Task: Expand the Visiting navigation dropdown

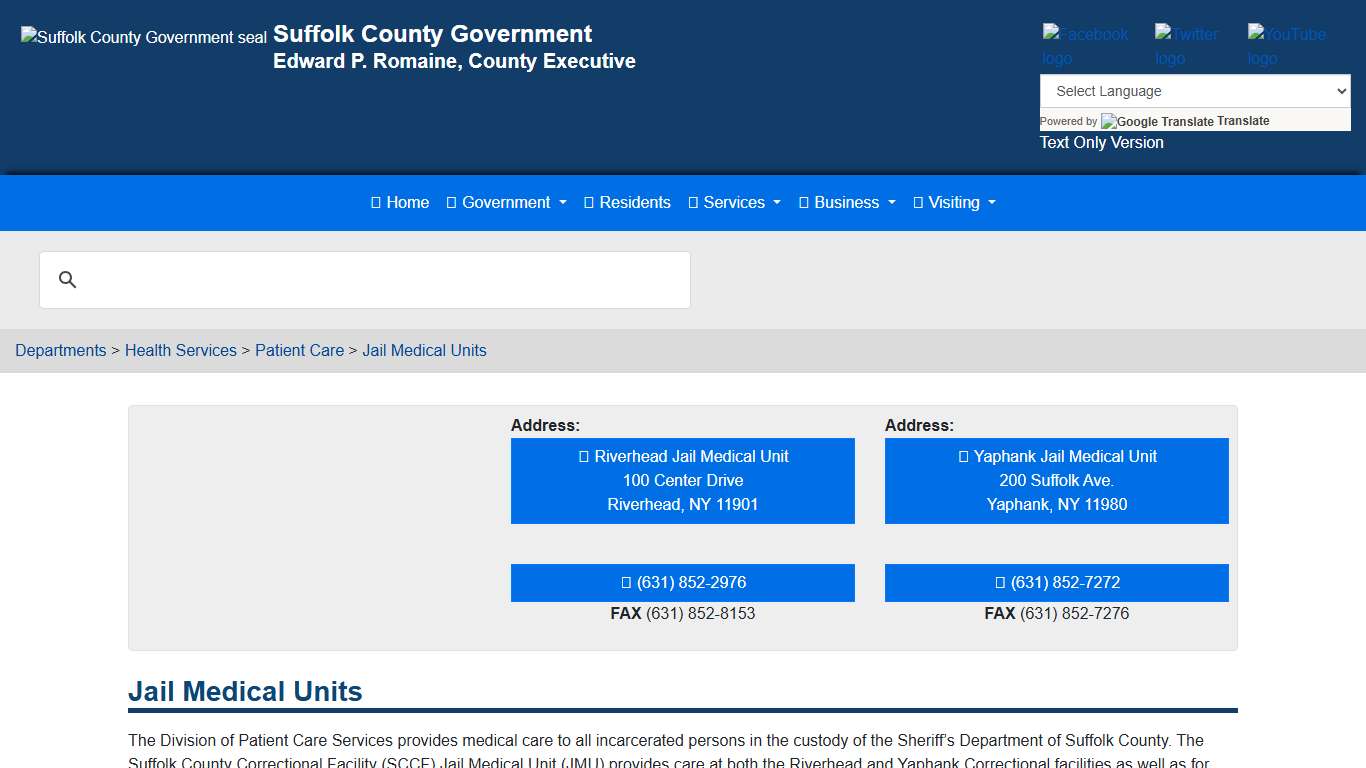Action: 954,203
